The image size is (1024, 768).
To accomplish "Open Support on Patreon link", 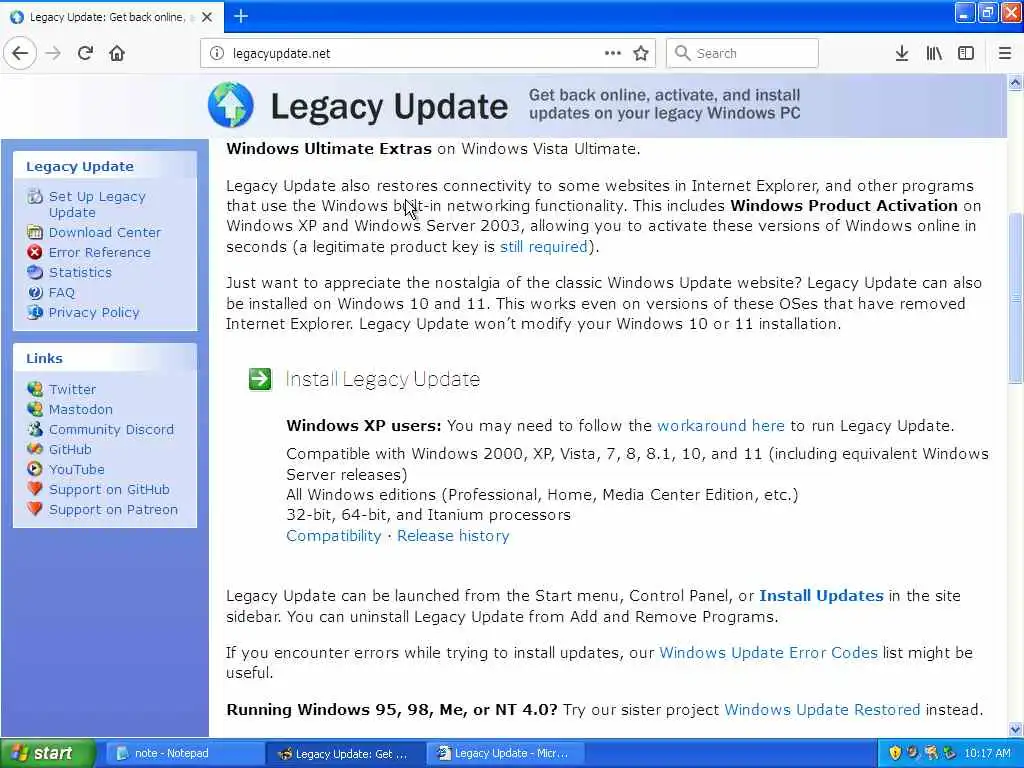I will coord(113,510).
